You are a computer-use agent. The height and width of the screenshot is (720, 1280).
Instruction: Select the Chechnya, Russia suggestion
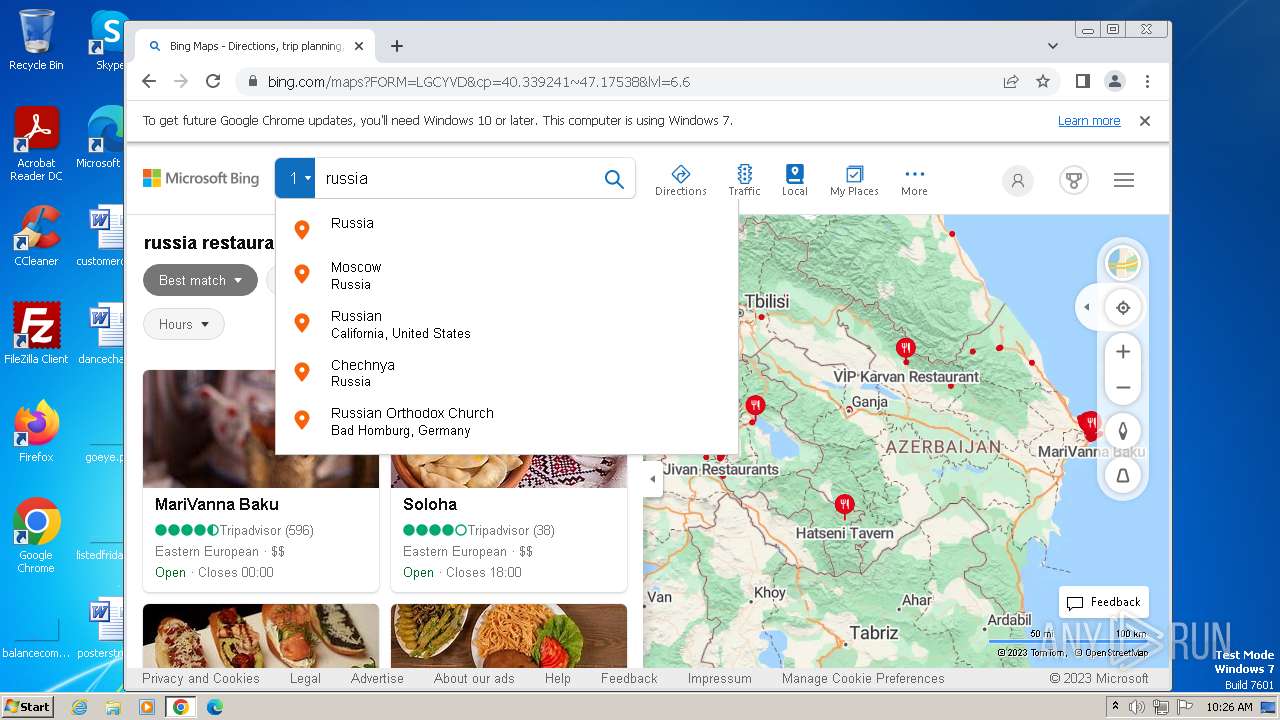507,373
